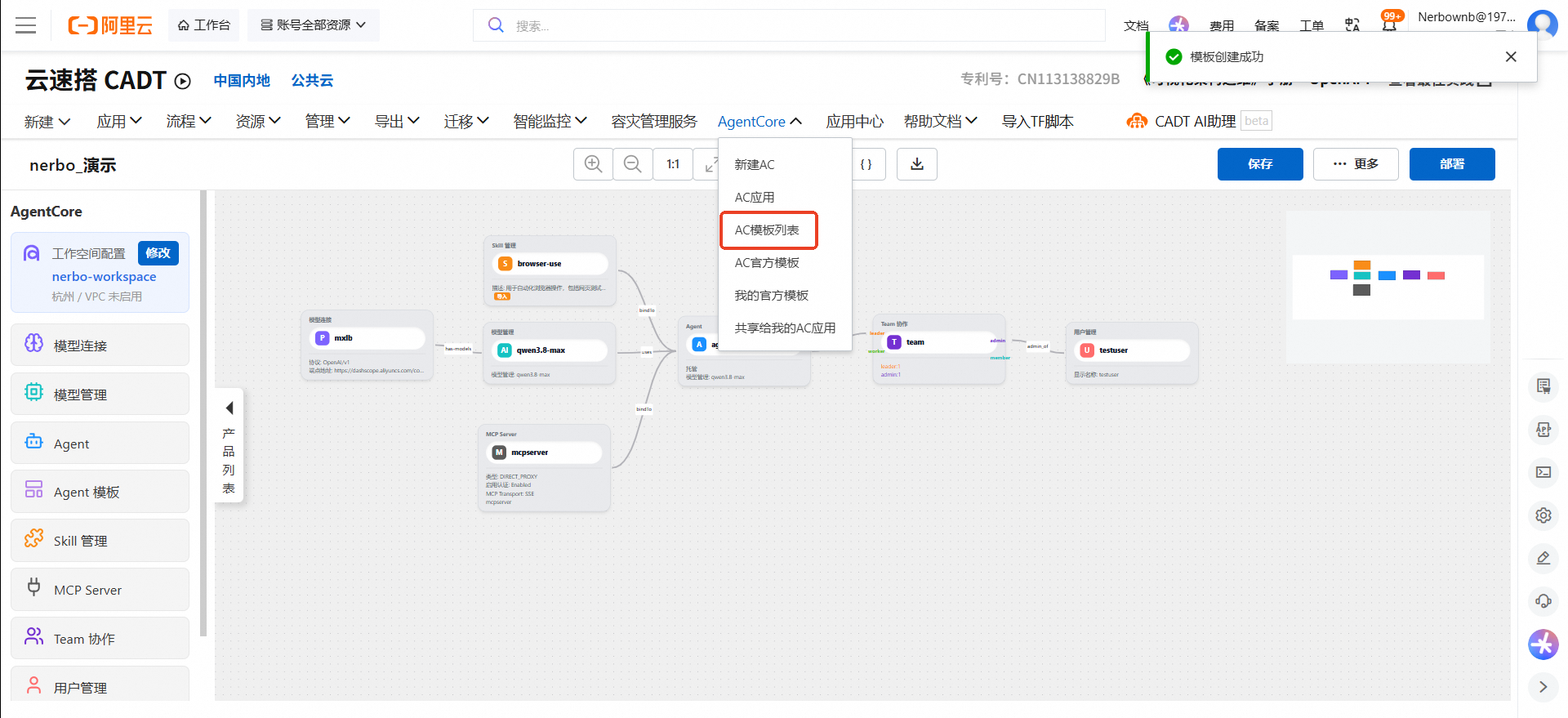The width and height of the screenshot is (1568, 718).
Task: Open the API icon in right rail
Action: (x=1543, y=430)
